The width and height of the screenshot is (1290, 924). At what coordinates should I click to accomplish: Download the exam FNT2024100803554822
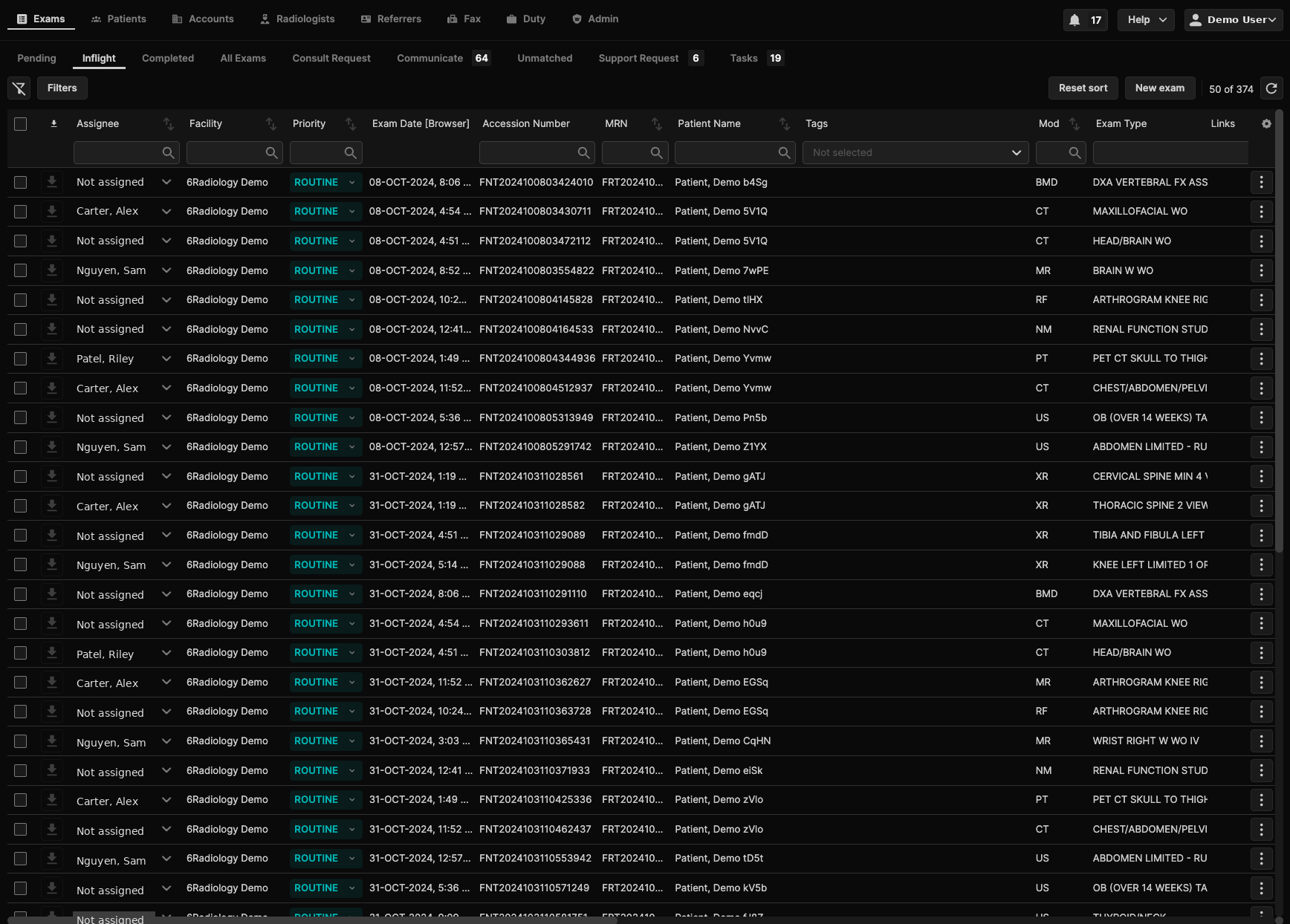(52, 270)
